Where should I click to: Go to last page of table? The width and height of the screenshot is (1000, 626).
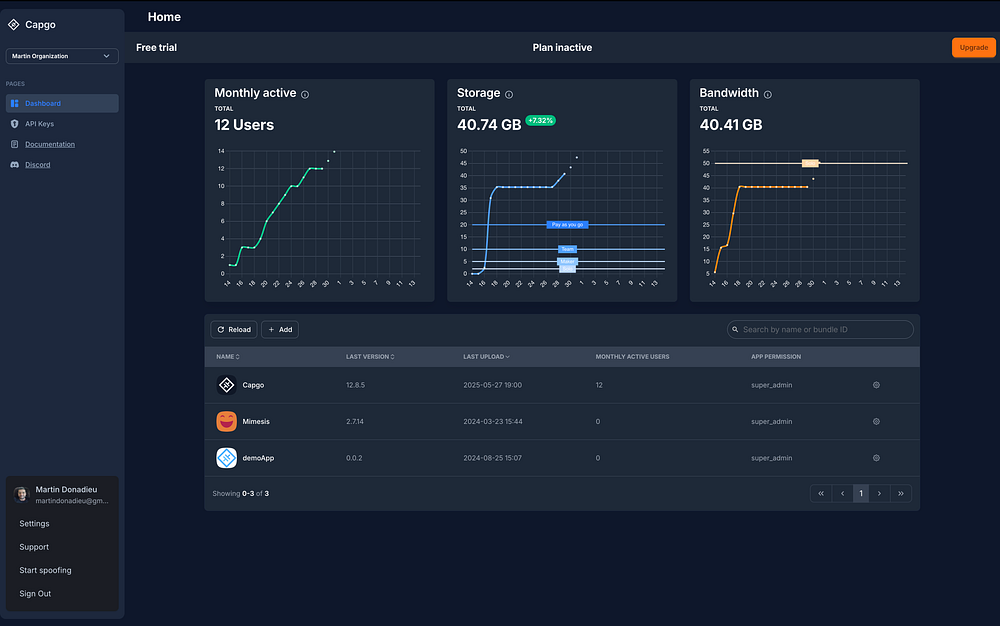[x=901, y=493]
